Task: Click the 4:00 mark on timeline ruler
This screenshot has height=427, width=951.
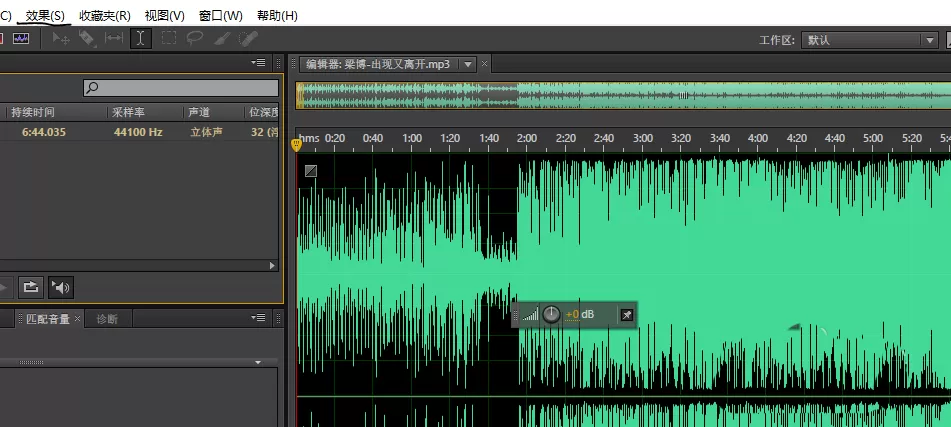Action: 758,138
